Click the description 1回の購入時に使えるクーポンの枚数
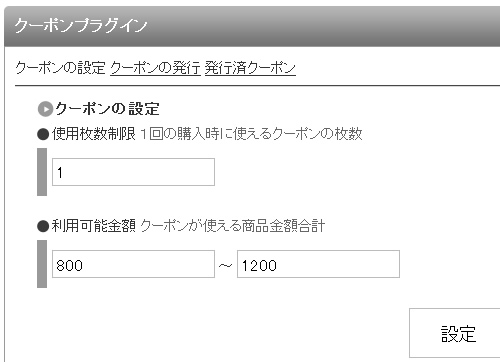Screen dimensions: 500x362 tap(251, 134)
